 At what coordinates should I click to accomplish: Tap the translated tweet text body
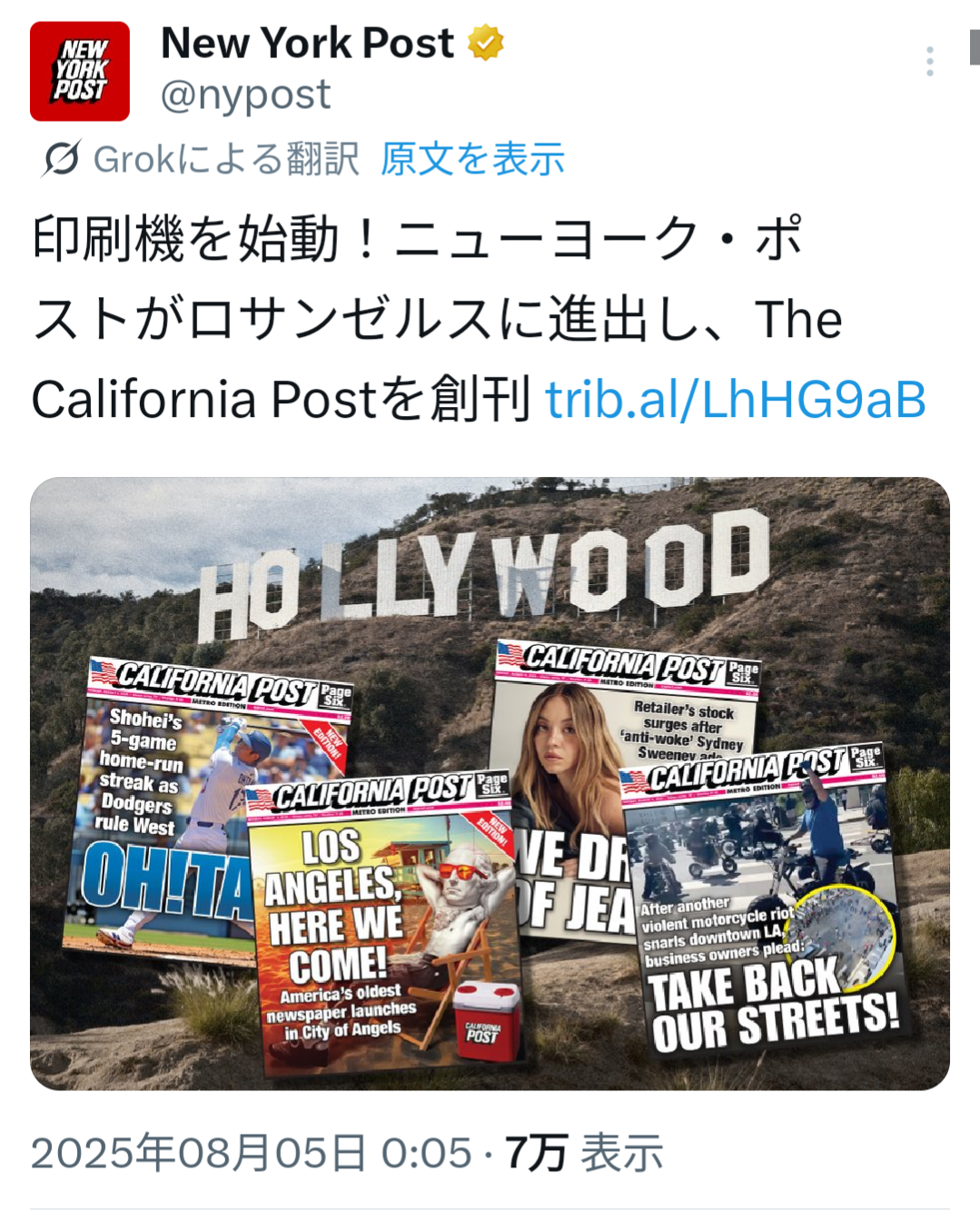click(x=480, y=319)
